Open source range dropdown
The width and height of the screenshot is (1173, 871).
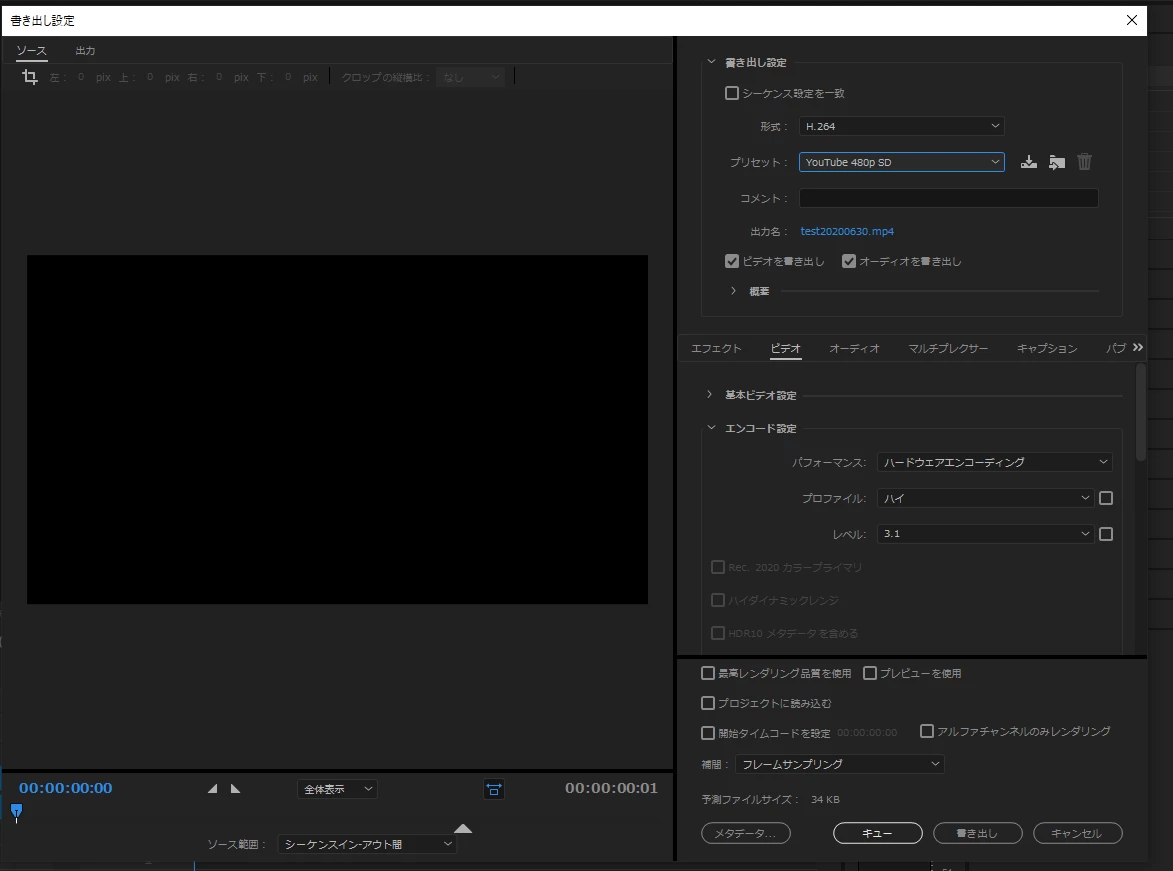tap(367, 844)
